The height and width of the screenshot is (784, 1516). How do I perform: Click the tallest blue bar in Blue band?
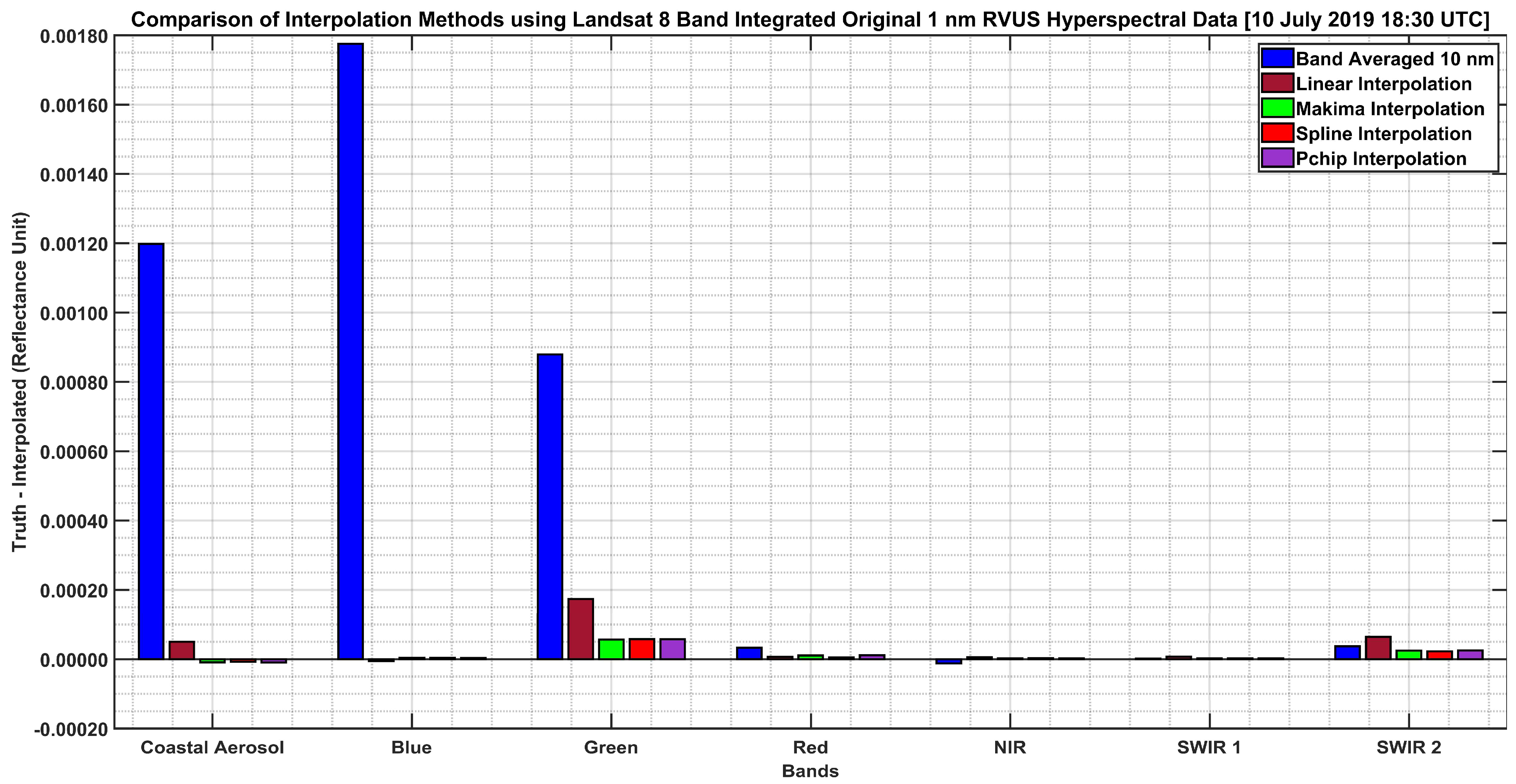[x=351, y=353]
